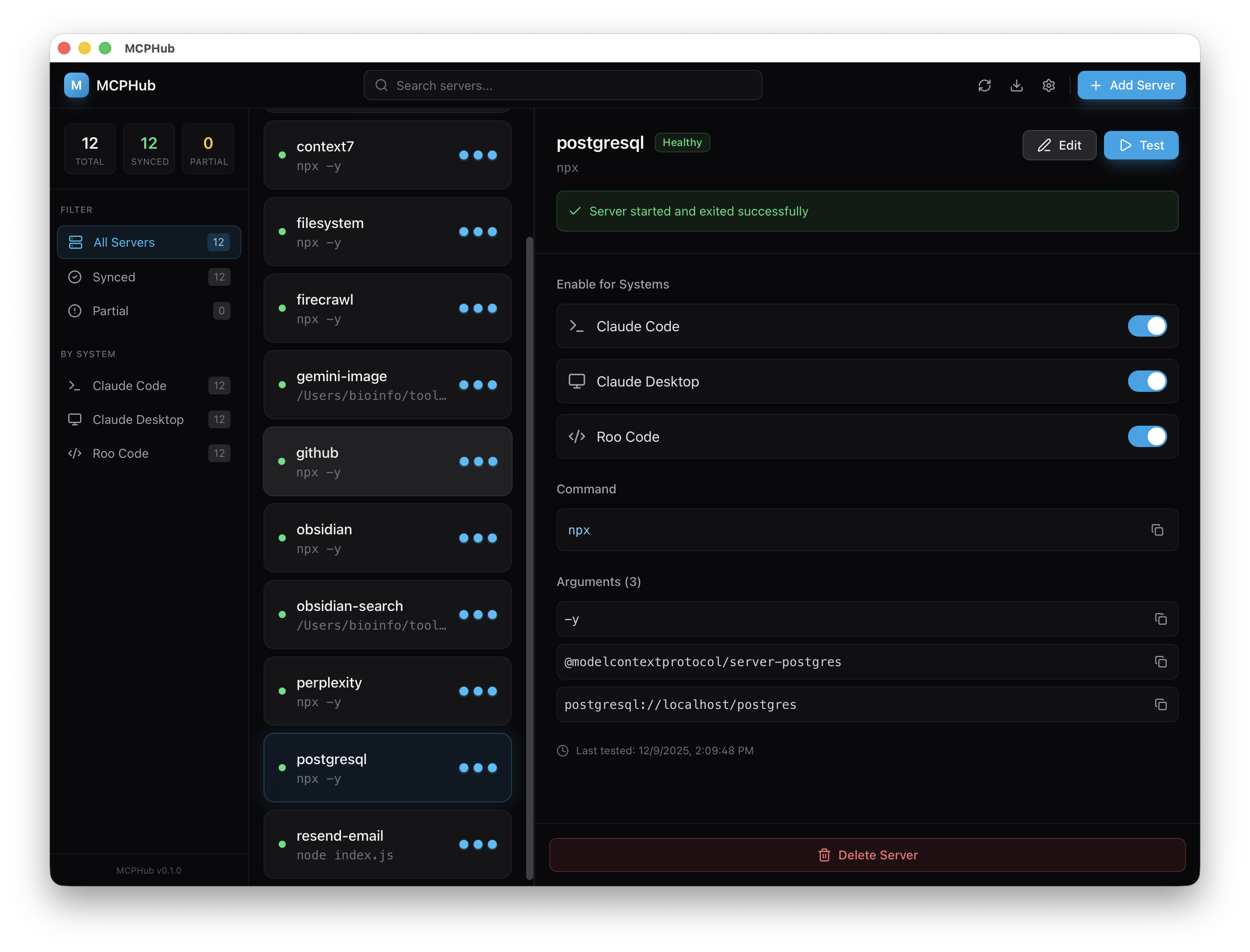Click the Test button for postgresql

point(1140,145)
